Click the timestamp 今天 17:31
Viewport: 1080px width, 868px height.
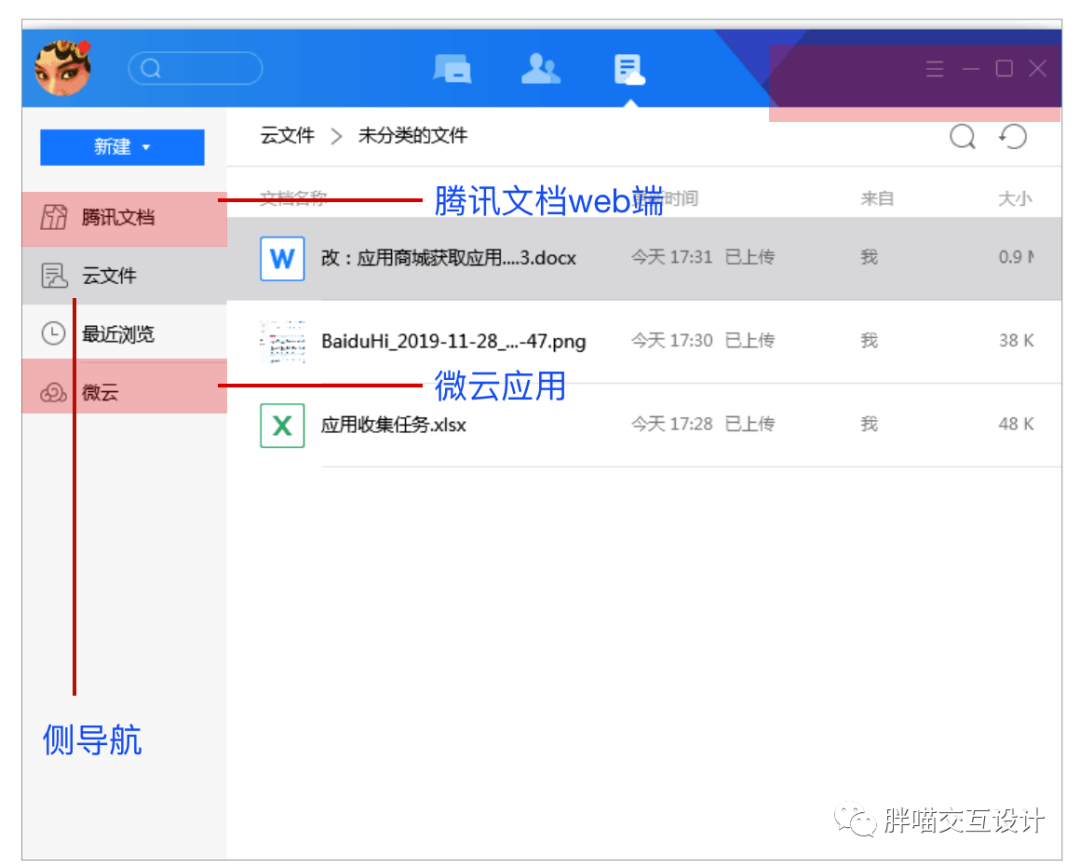[672, 258]
